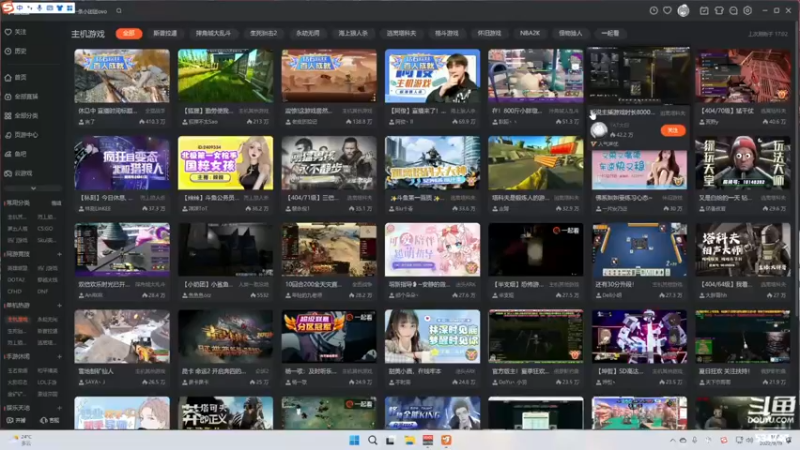Viewport: 800px width, 450px height.
Task: Open 全部直播 in left sidebar
Action: pos(21,96)
